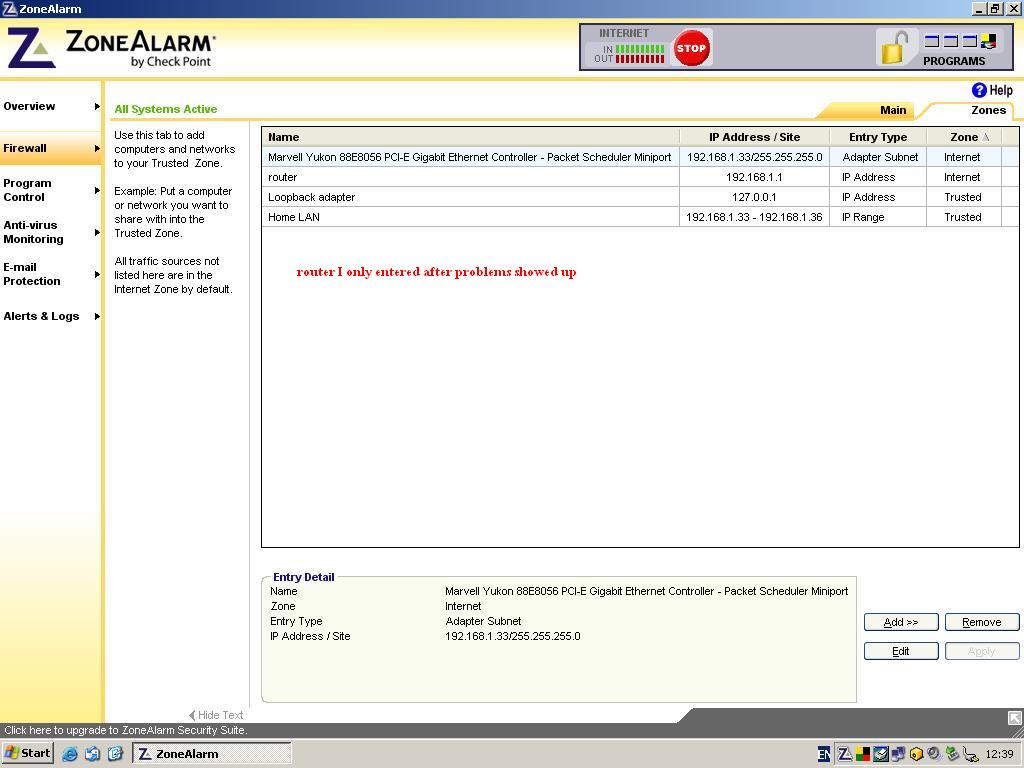Click the first program window icon in PROGRAMS
Viewport: 1024px width, 768px height.
click(932, 42)
